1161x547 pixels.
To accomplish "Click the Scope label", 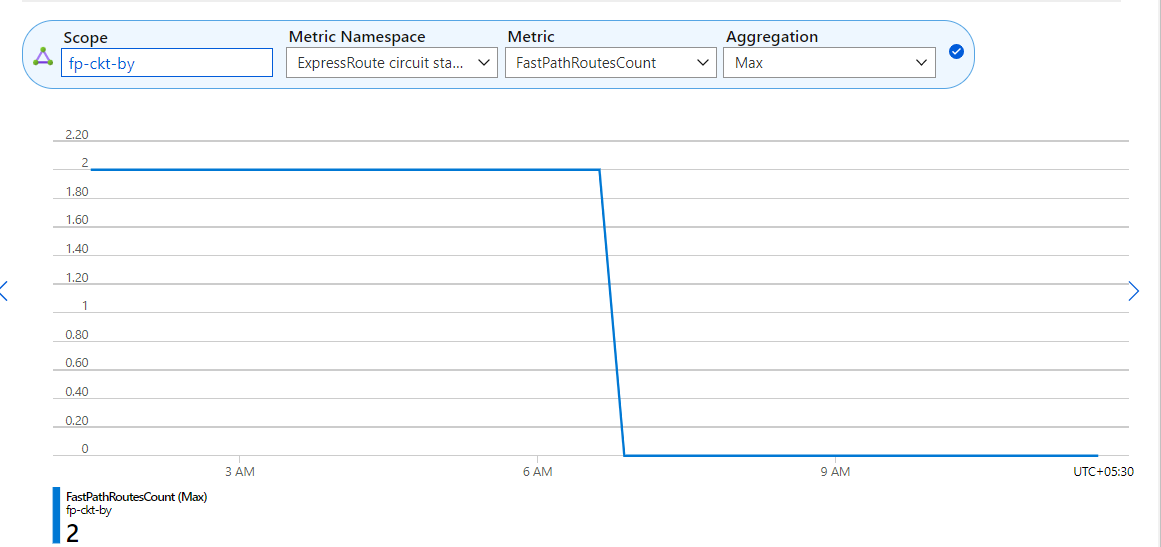I will [x=85, y=38].
